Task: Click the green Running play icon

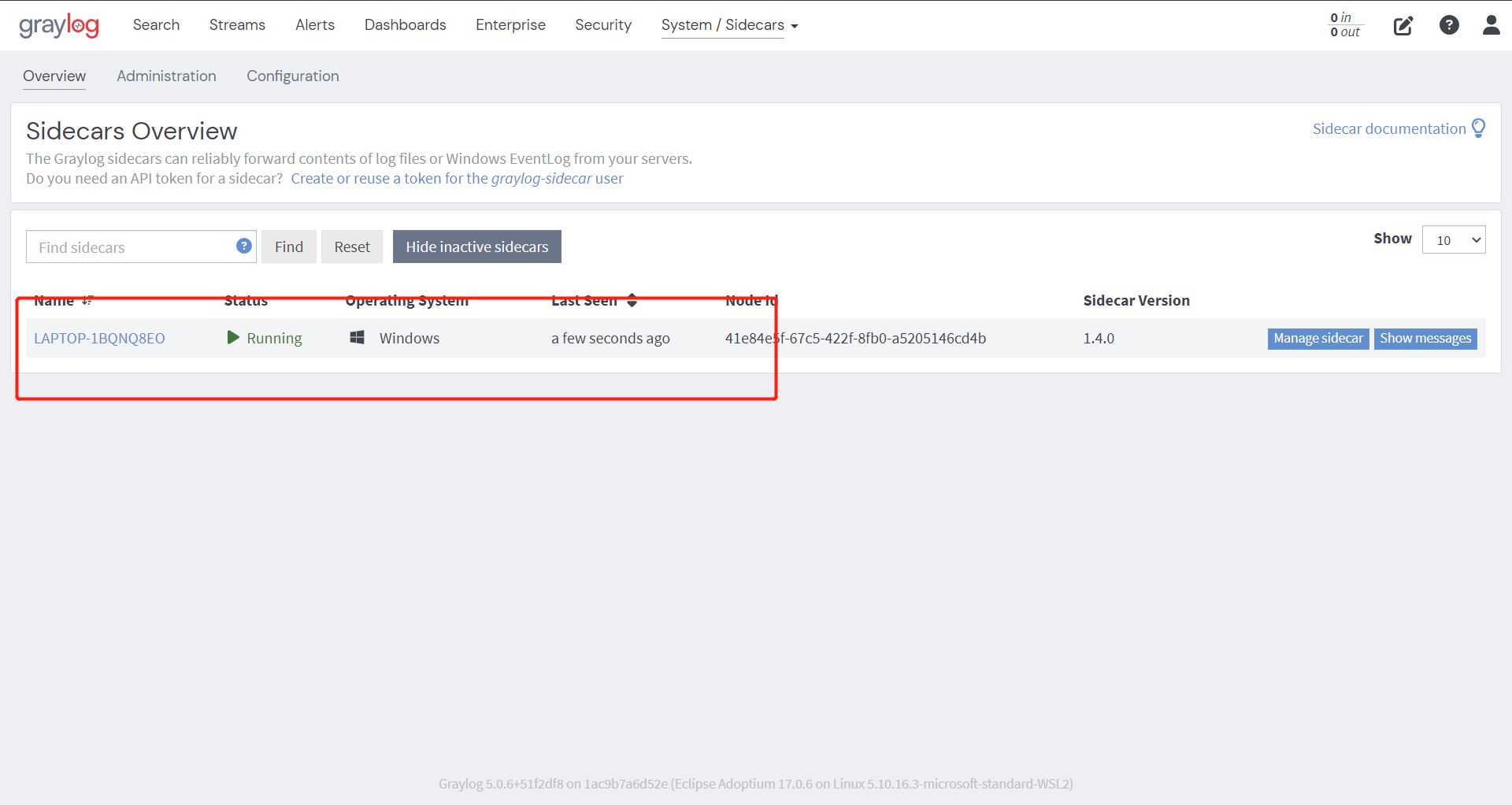Action: pyautogui.click(x=233, y=337)
